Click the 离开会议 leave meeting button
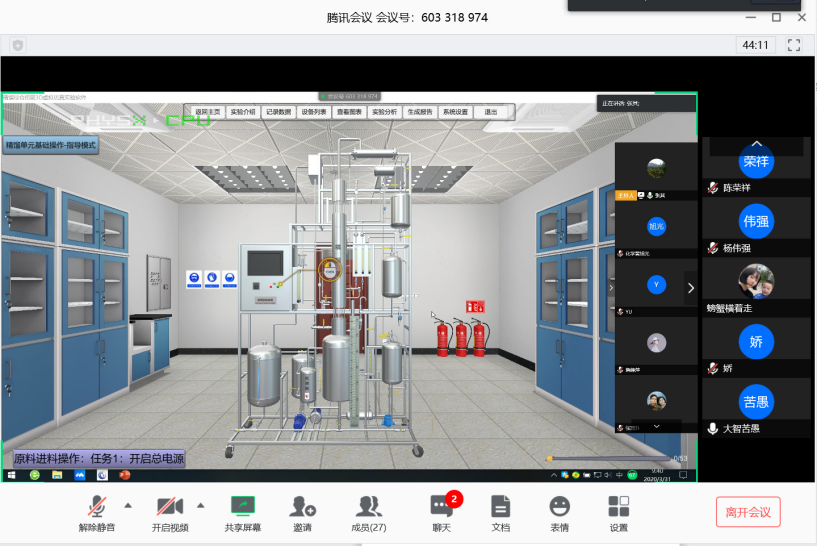The image size is (817, 546). click(747, 512)
